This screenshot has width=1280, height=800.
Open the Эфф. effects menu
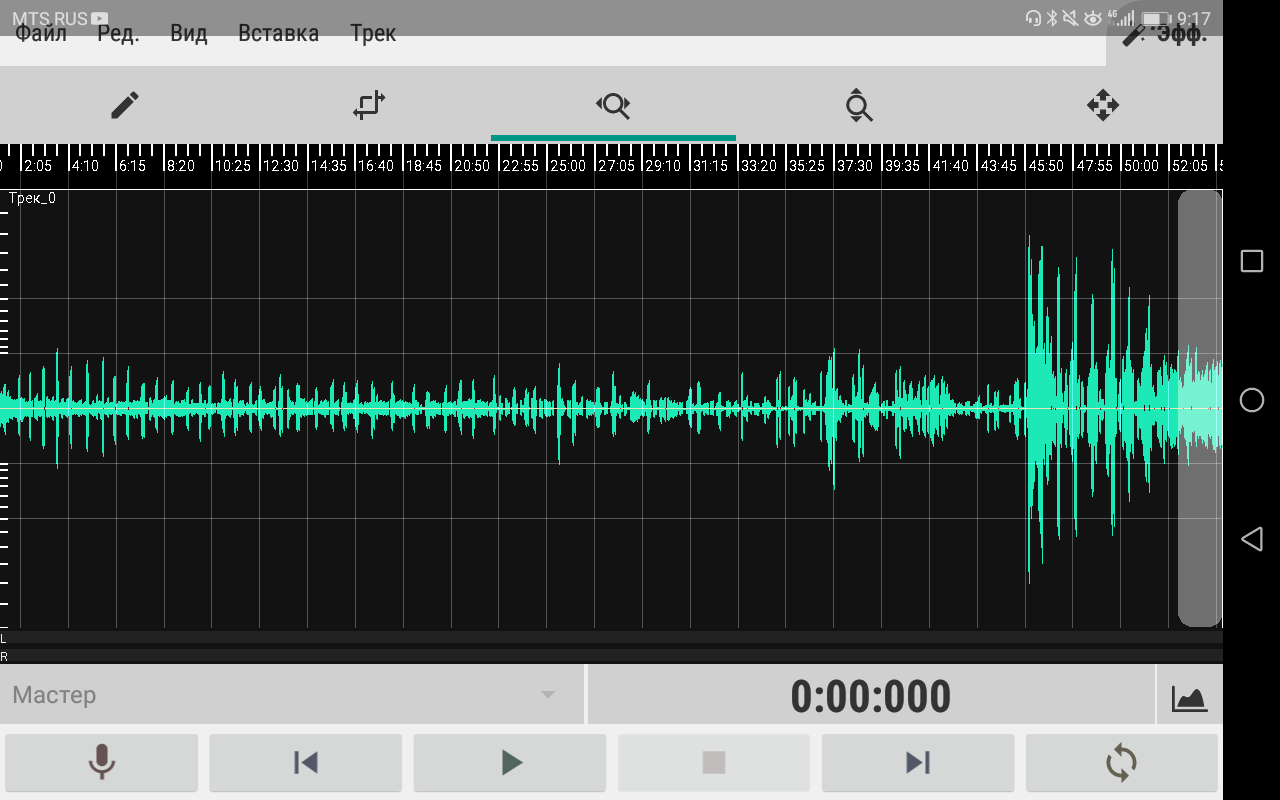tap(1165, 33)
